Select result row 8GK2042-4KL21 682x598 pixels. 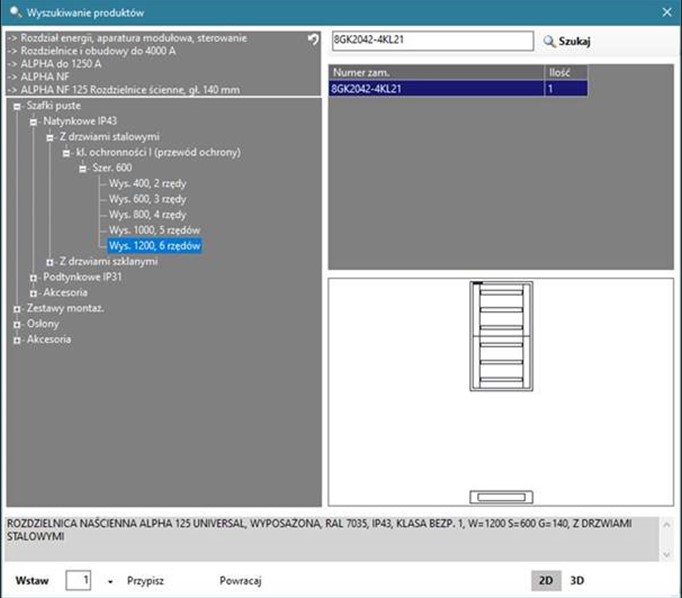(436, 89)
